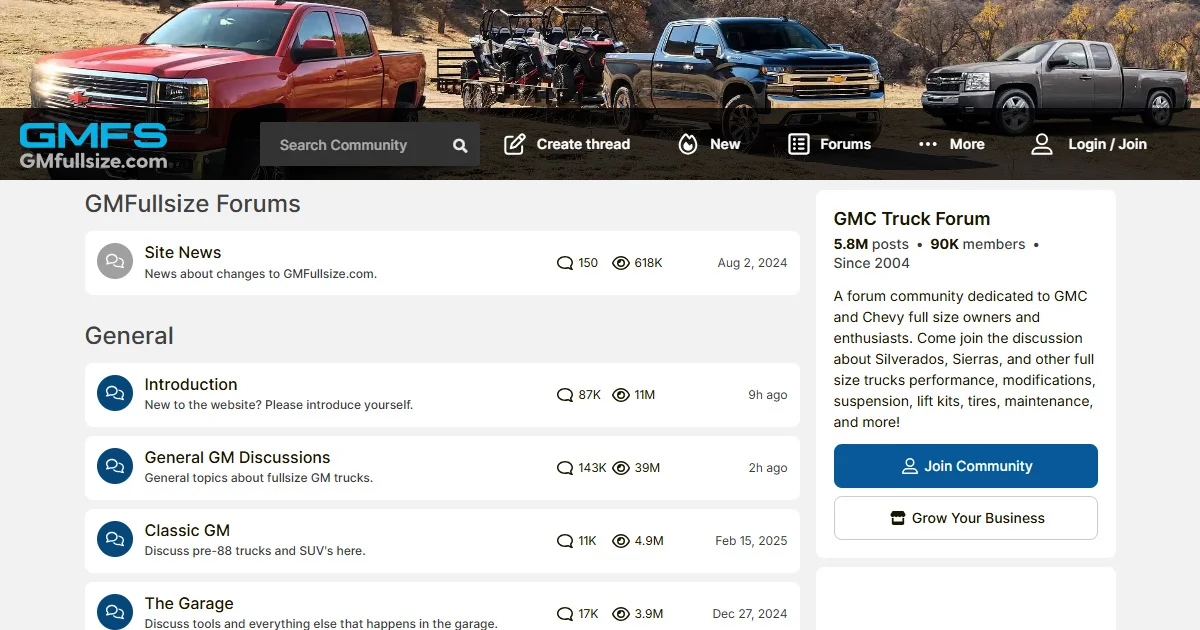
Task: Click the "143K" replies count
Action: pos(592,468)
